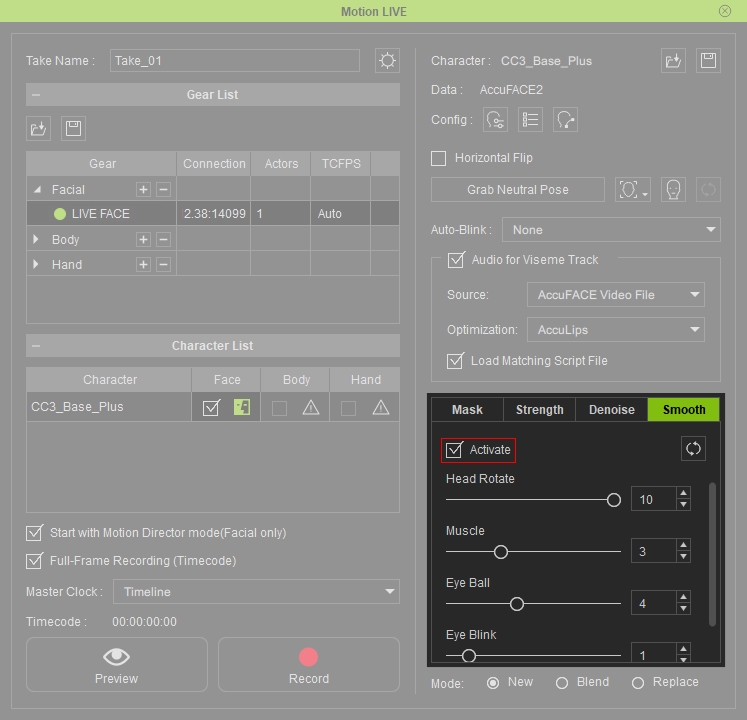The image size is (747, 720).
Task: Select the Smooth tab
Action: (684, 410)
